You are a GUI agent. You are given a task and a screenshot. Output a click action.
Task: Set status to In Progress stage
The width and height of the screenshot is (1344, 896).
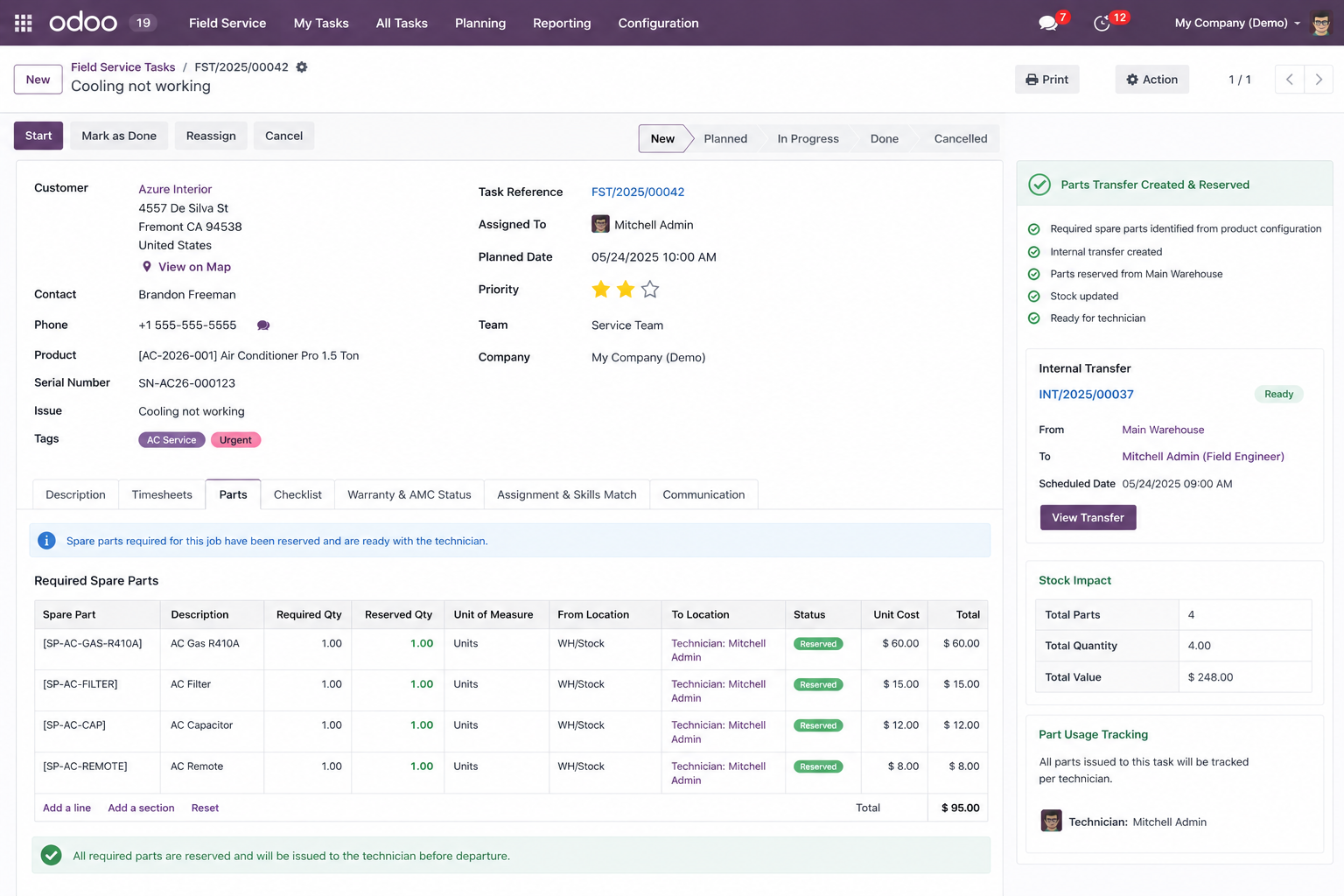tap(808, 138)
